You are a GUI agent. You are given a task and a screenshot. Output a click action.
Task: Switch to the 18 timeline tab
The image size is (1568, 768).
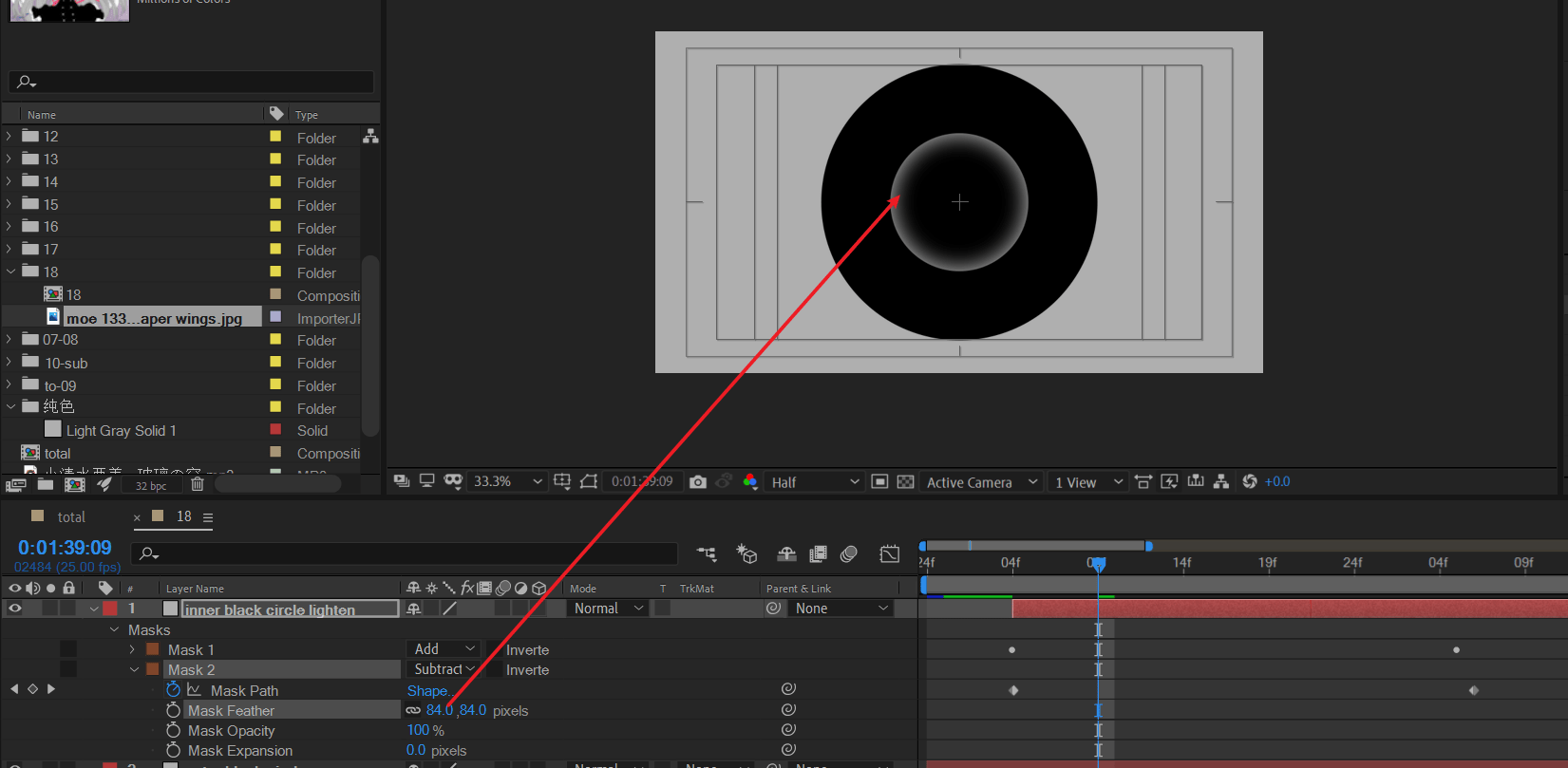coord(184,516)
